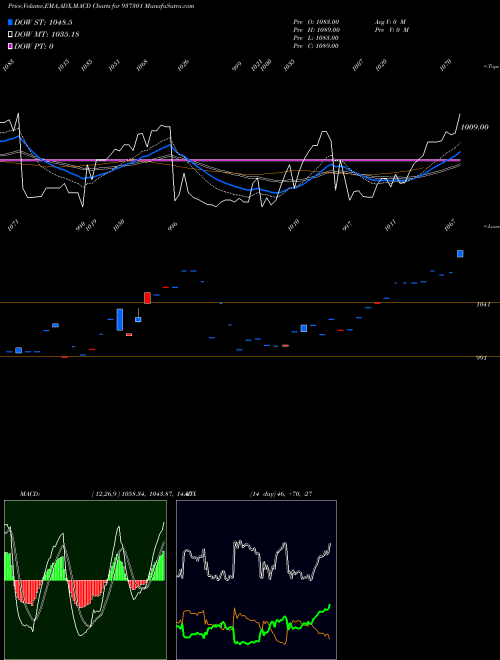This screenshot has width=500, height=660.
Task: Click the 'Pre V: 0 M' value
Action: coord(391,30)
